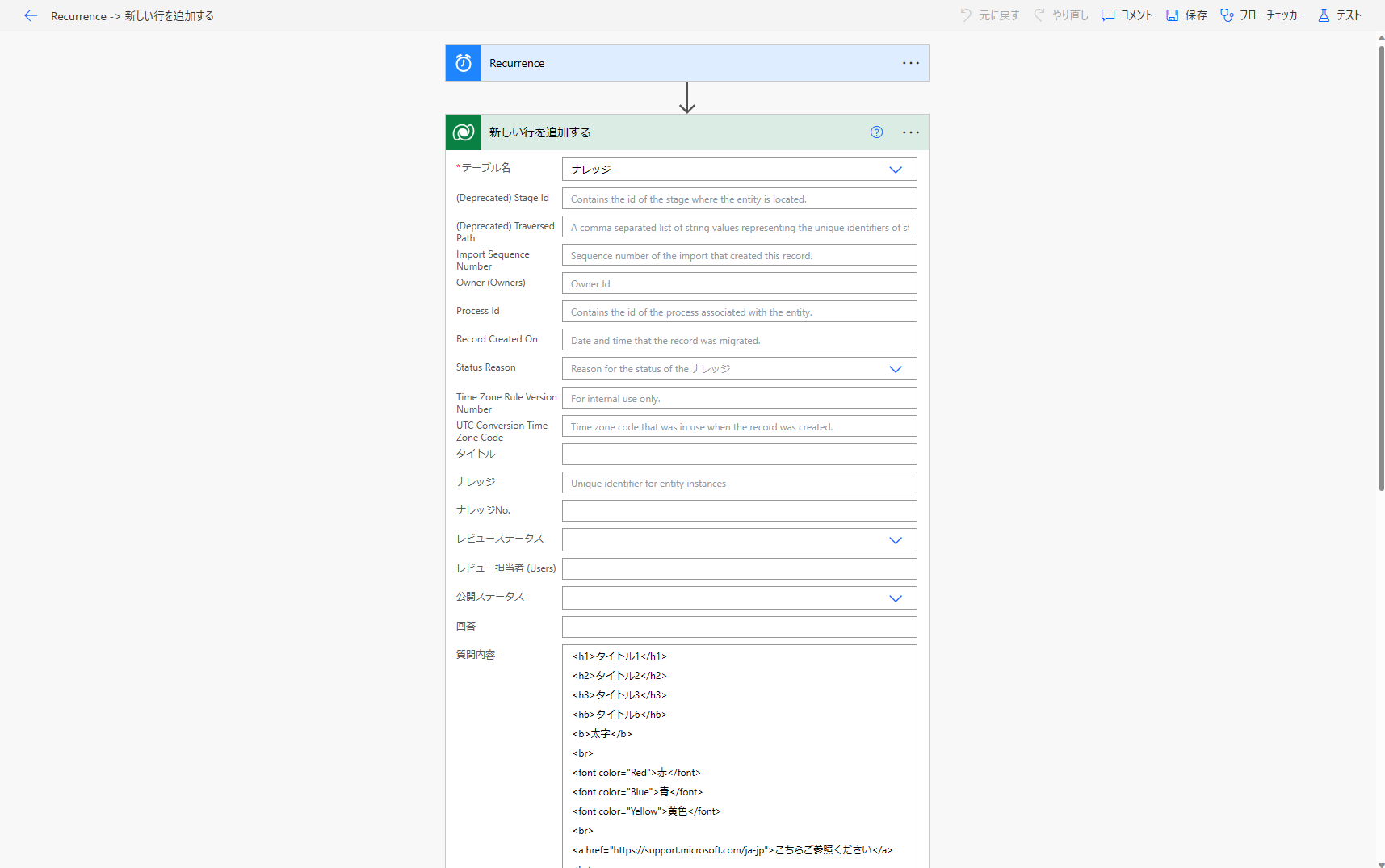The image size is (1385, 868).
Task: Click the 保存 floppy disk icon
Action: (1173, 15)
